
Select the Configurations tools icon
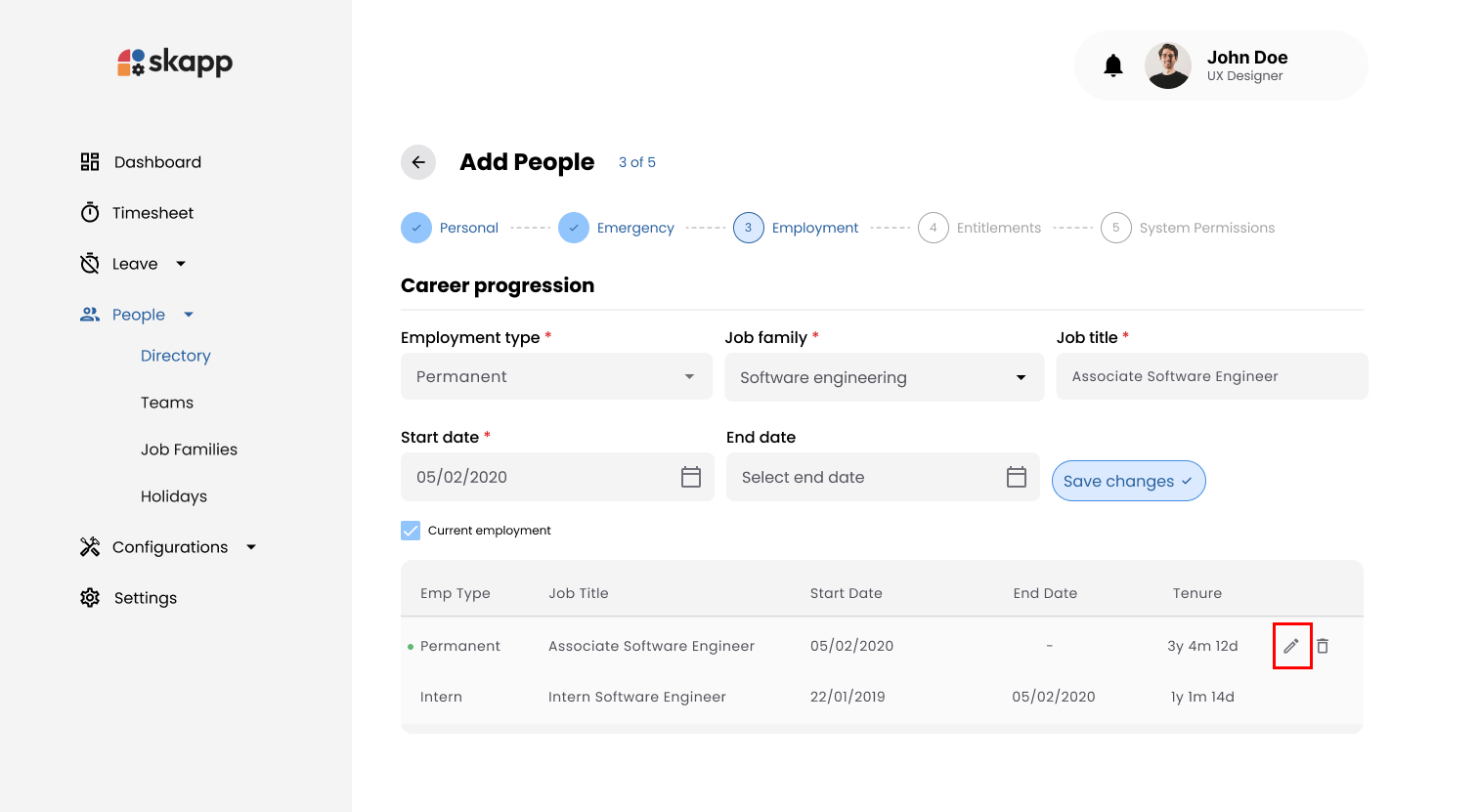tap(89, 546)
